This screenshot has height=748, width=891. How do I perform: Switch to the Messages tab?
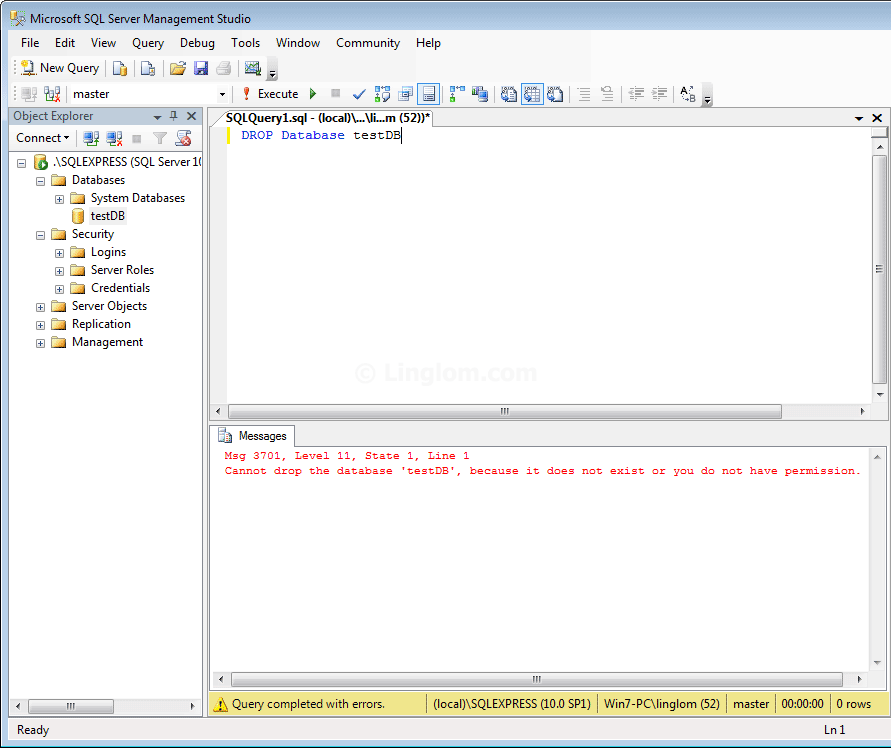tap(252, 436)
